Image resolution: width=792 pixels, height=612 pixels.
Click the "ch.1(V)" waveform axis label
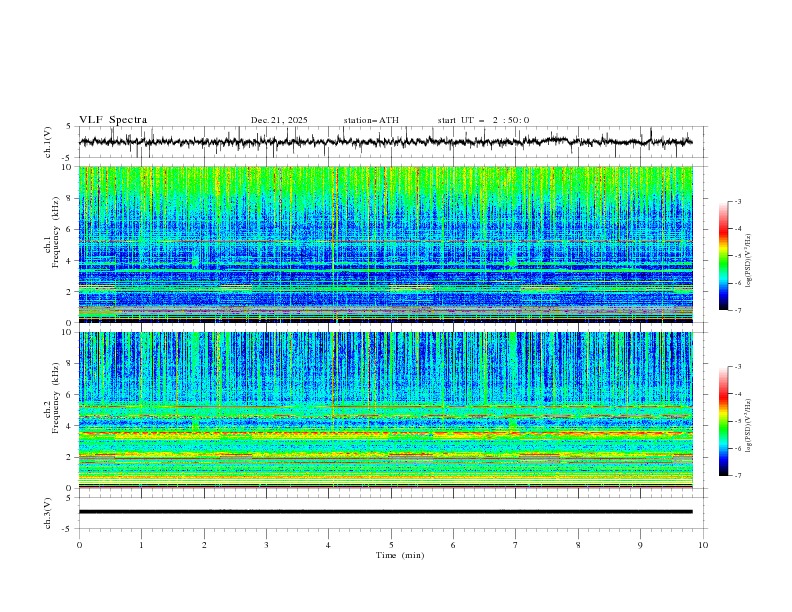pos(48,142)
